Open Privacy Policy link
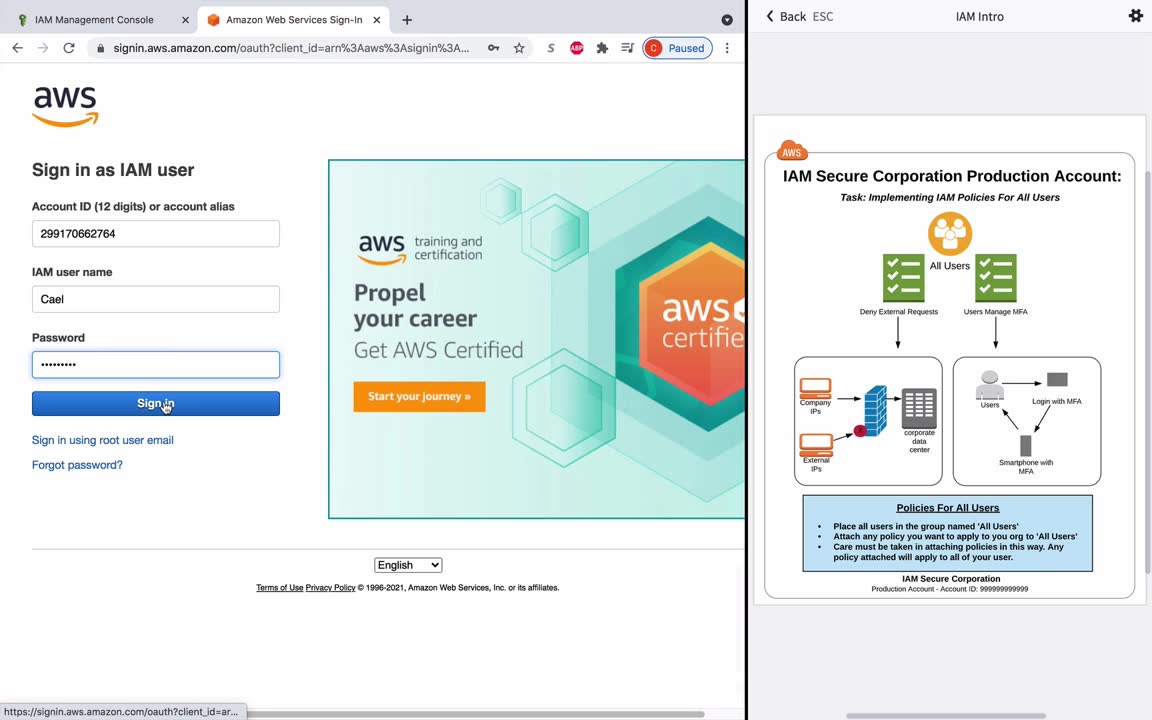 coord(330,588)
